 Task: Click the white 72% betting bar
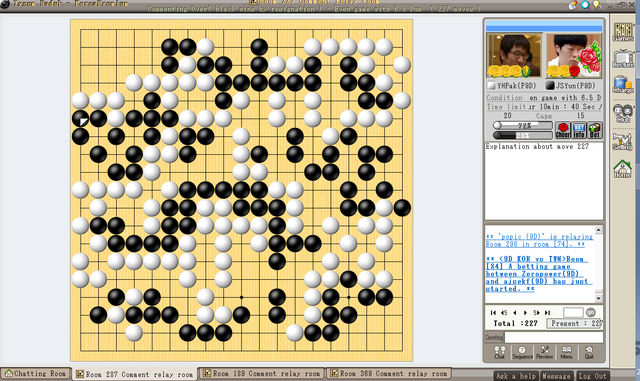click(522, 125)
